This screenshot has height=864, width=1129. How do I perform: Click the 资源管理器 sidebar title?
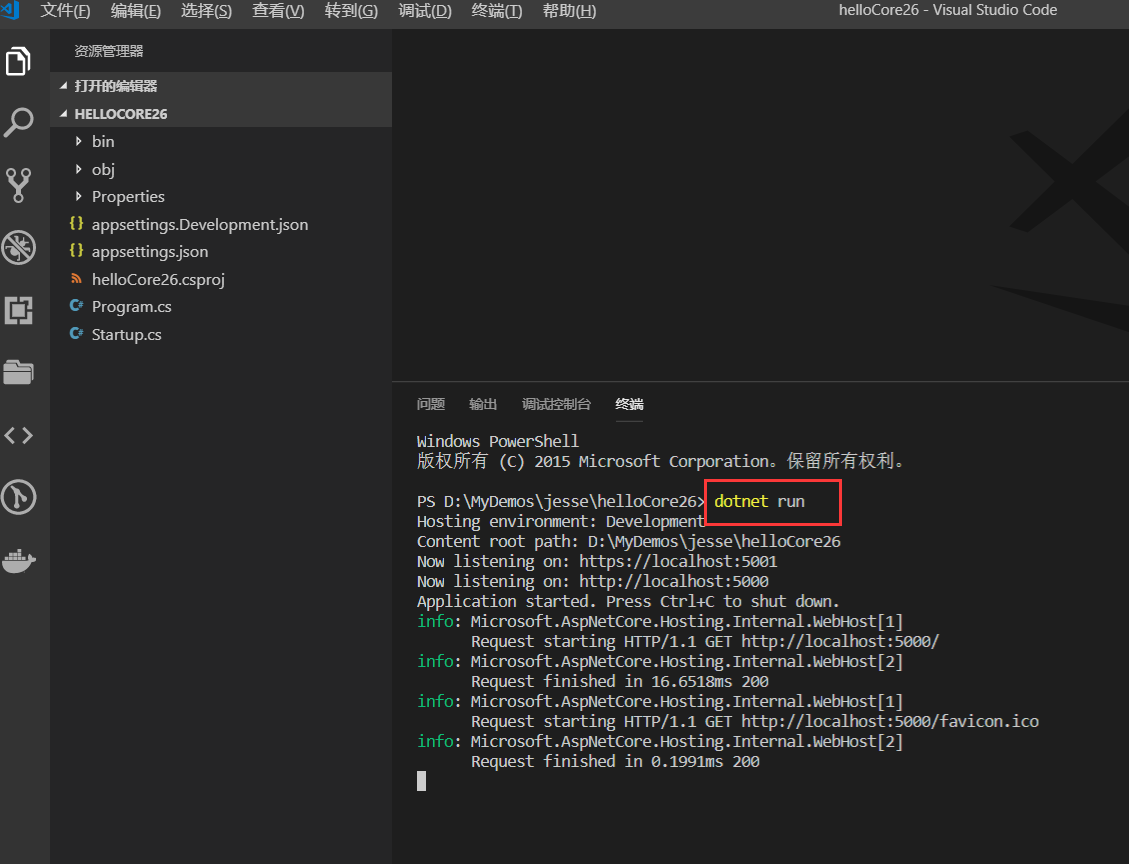(x=109, y=51)
